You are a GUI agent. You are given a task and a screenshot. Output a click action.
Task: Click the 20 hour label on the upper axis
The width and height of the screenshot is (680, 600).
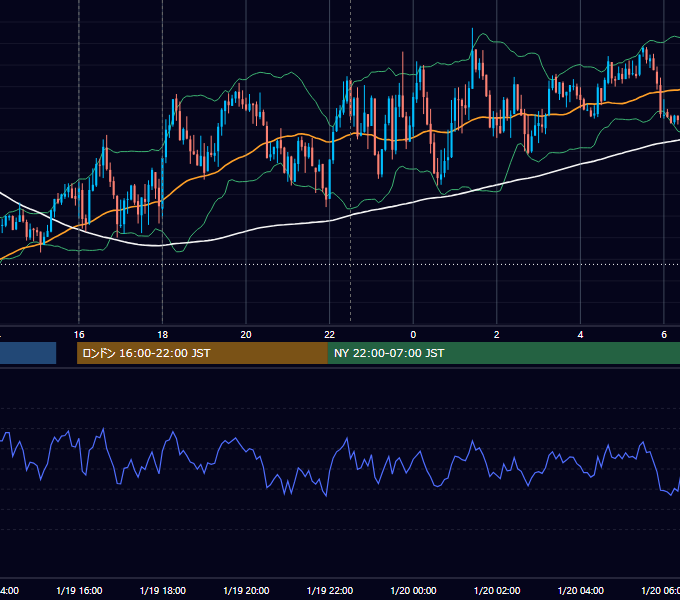[246, 335]
